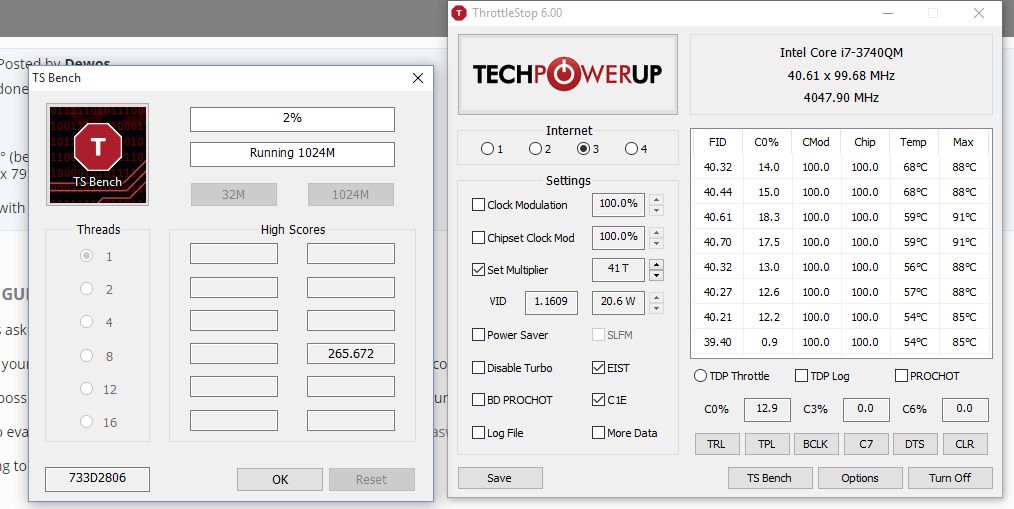Click OK in TS Bench dialog

tap(280, 479)
